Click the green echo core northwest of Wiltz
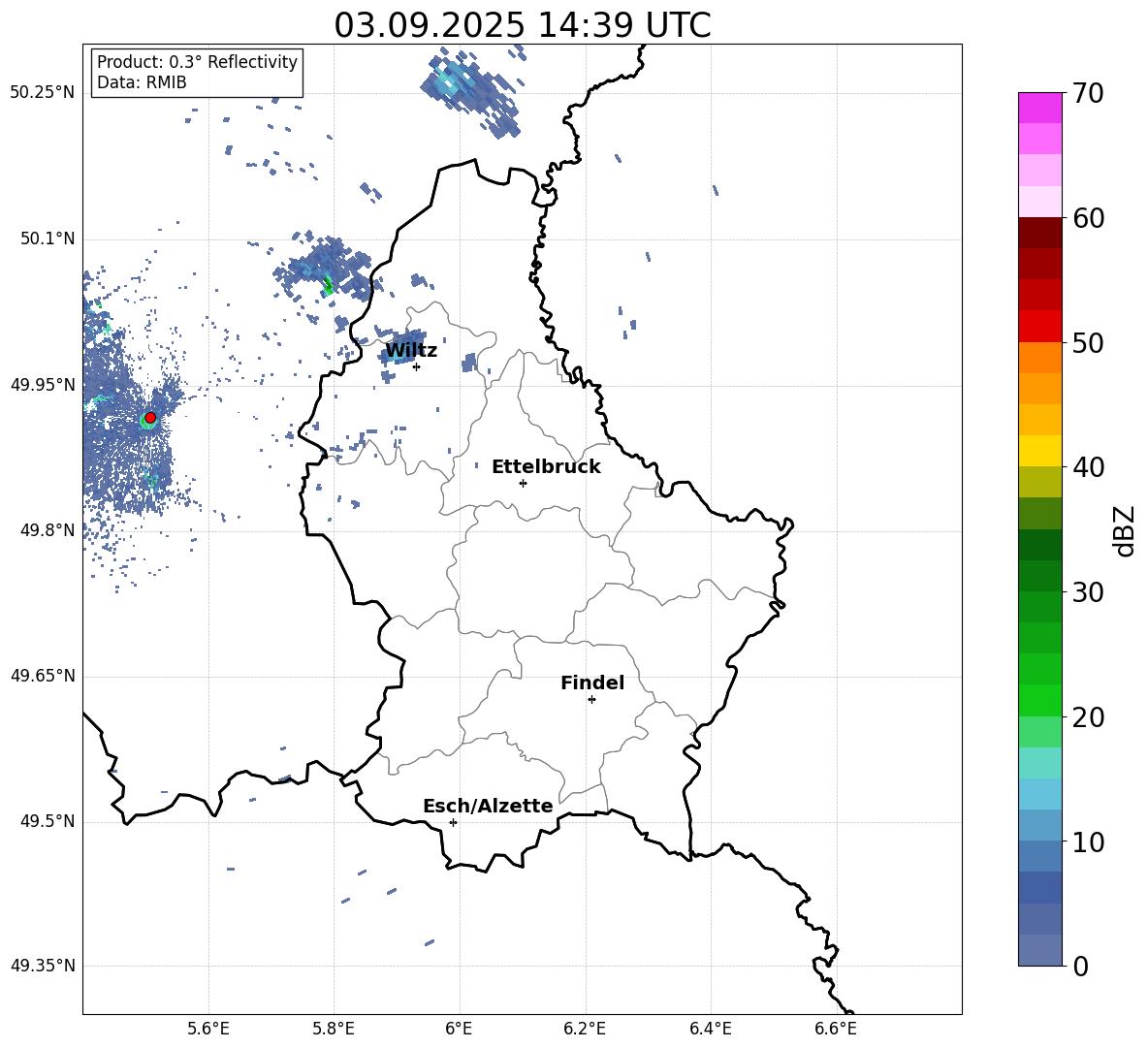This screenshot has height=1048, width=1148. point(328,284)
